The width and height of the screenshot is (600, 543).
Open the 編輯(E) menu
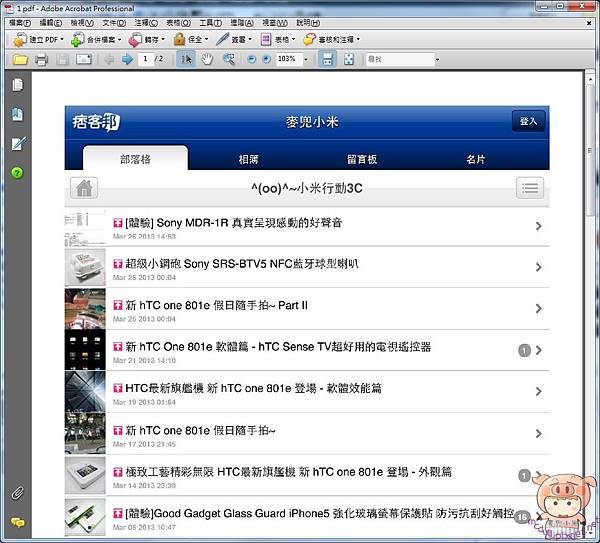tap(51, 23)
